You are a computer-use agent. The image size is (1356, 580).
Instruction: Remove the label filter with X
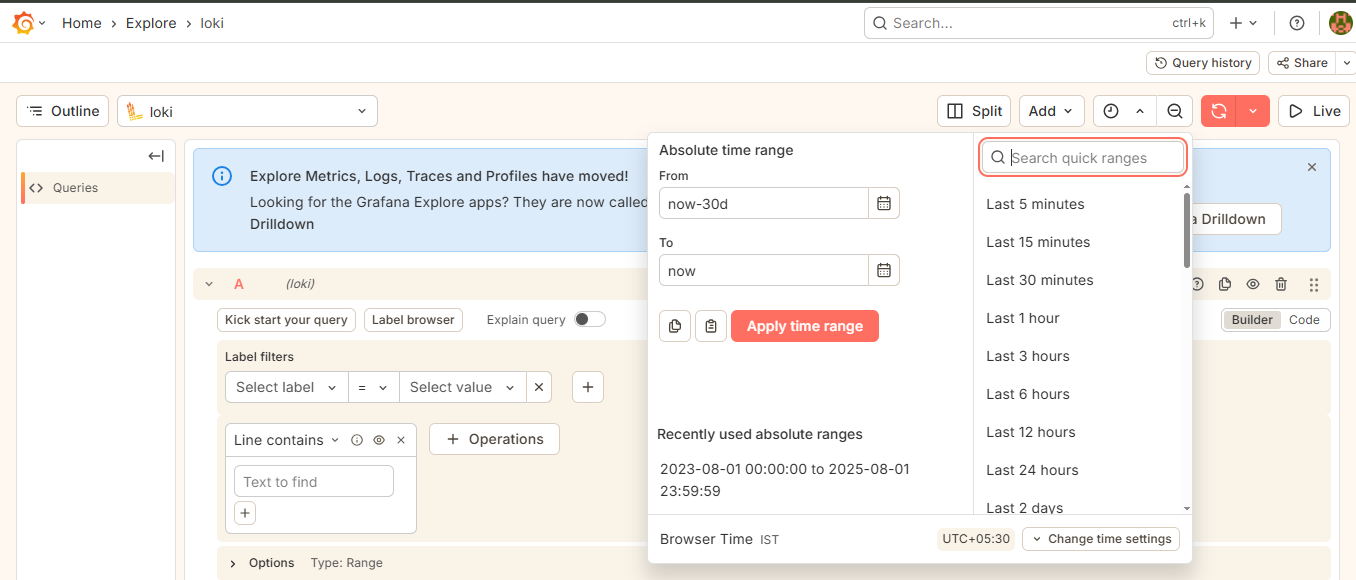[x=539, y=387]
